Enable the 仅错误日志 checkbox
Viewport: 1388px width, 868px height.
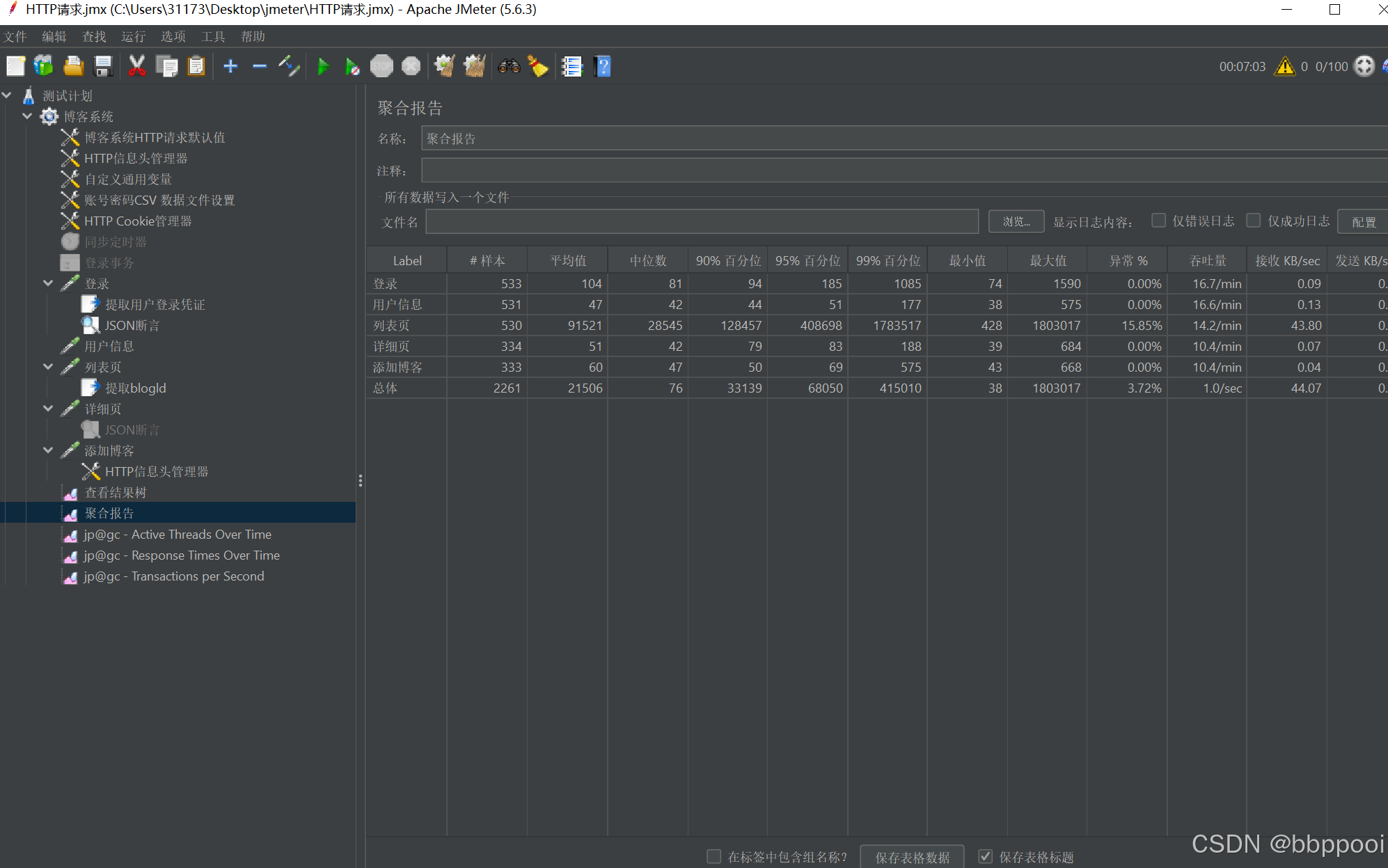[x=1158, y=221]
